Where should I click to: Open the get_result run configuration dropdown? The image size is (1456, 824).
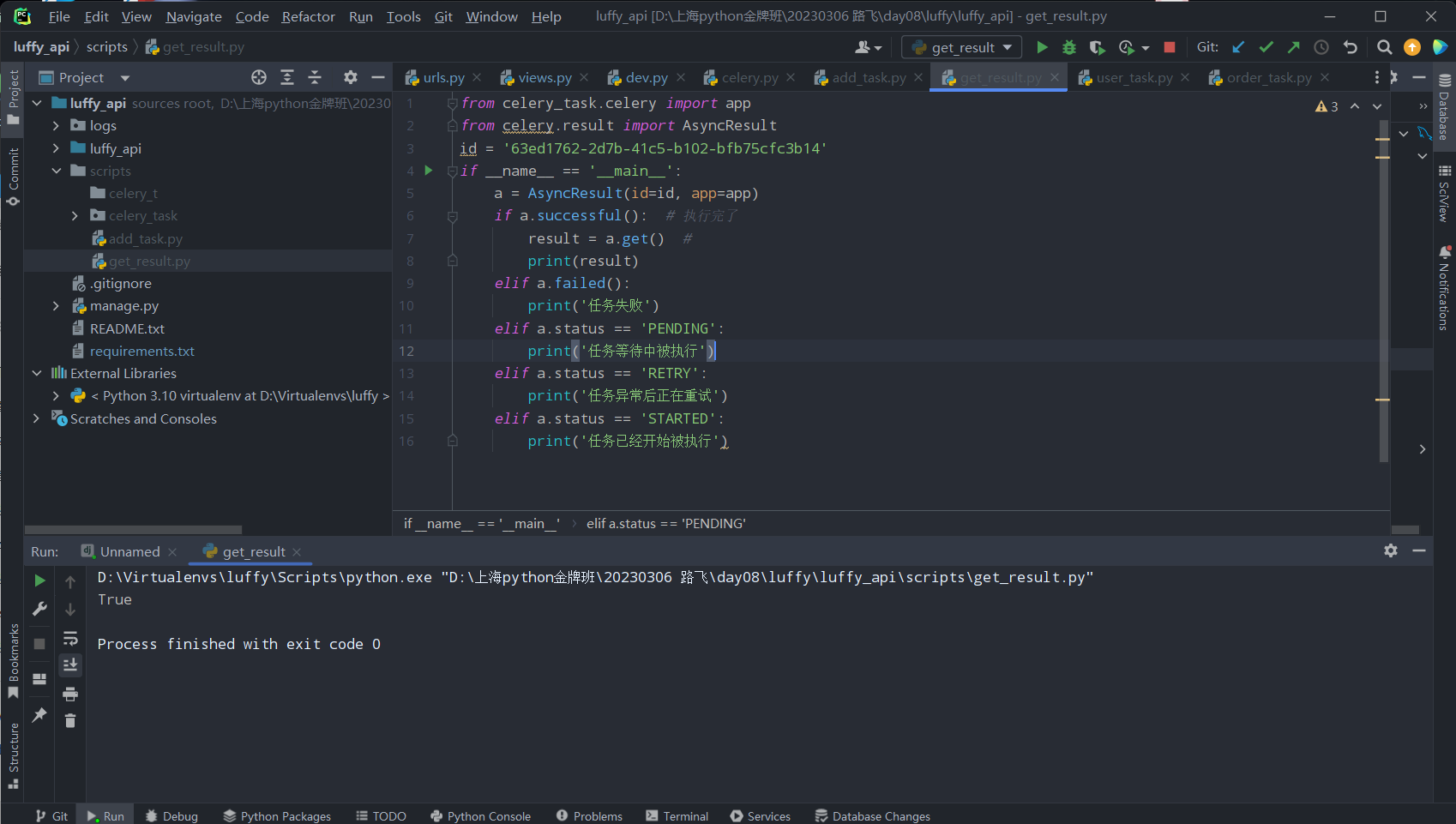pyautogui.click(x=962, y=47)
